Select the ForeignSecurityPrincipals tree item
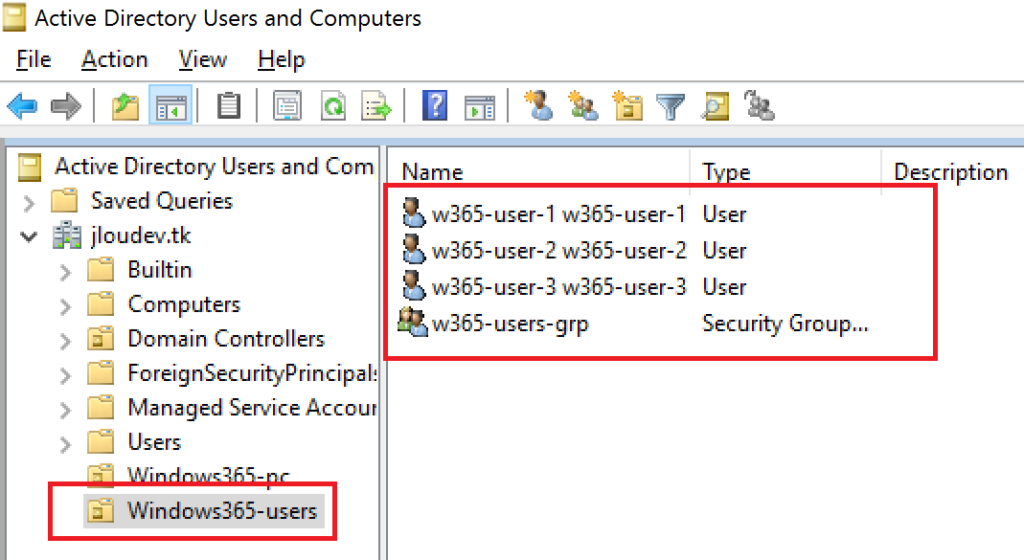 [252, 373]
